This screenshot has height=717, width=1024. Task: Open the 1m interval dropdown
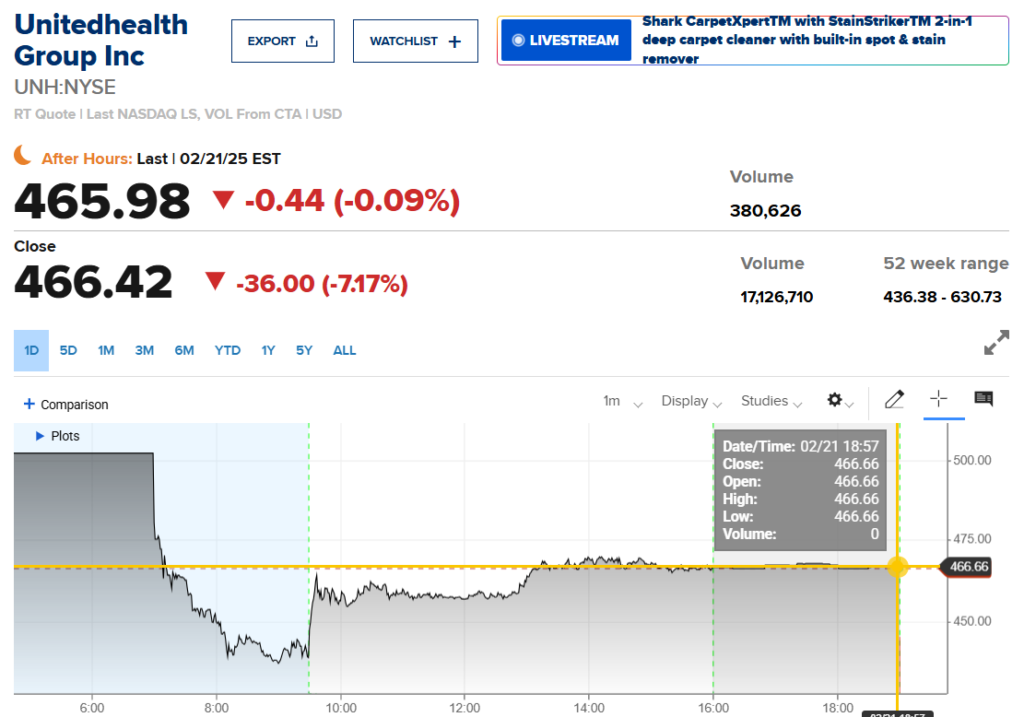(622, 401)
